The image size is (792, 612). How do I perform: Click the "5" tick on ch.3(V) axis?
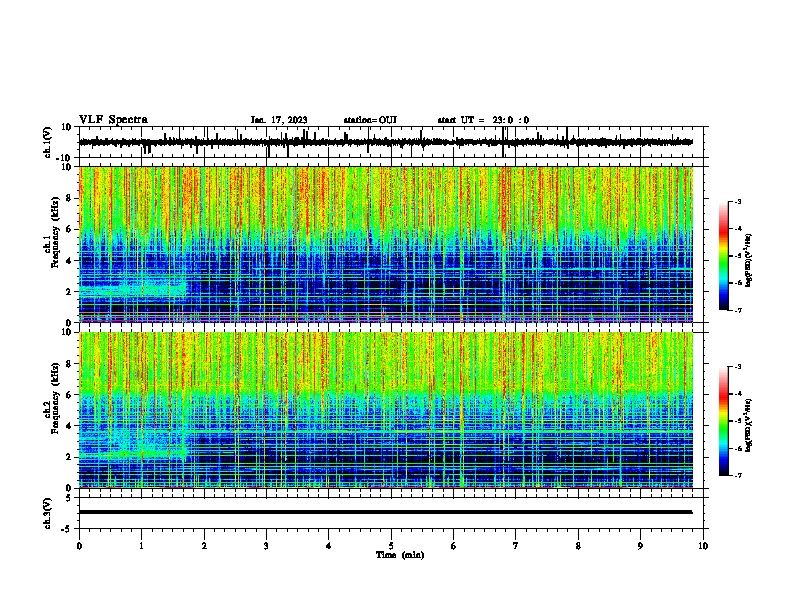point(69,498)
